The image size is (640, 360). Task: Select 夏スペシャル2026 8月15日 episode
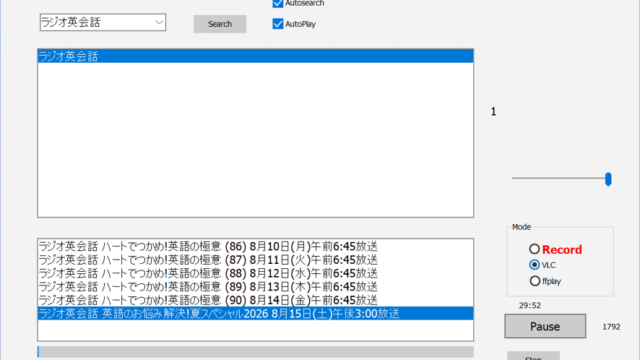(256, 313)
